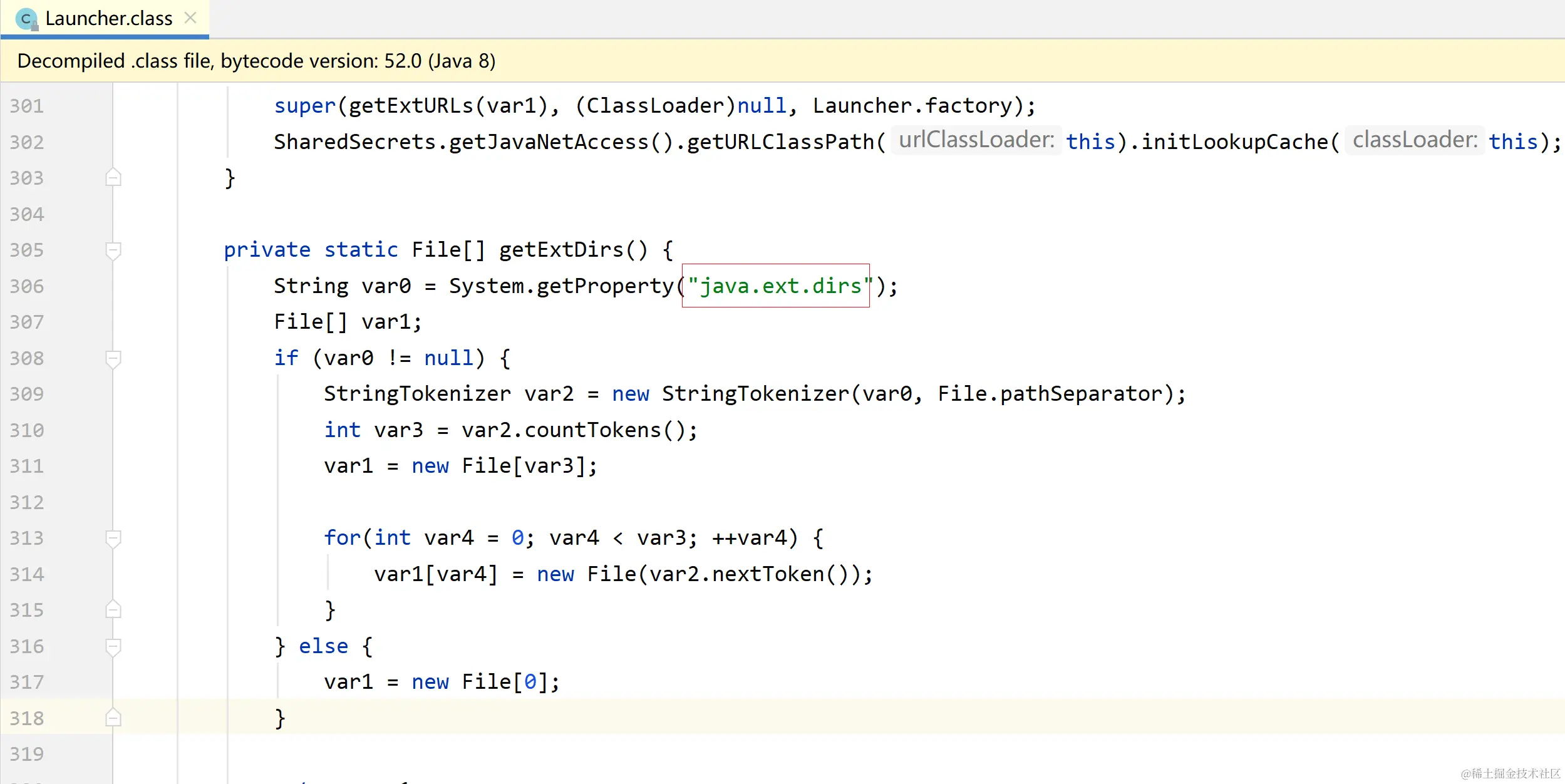1565x784 pixels.
Task: Click the urlClassLoader parameter hint
Action: pos(976,140)
